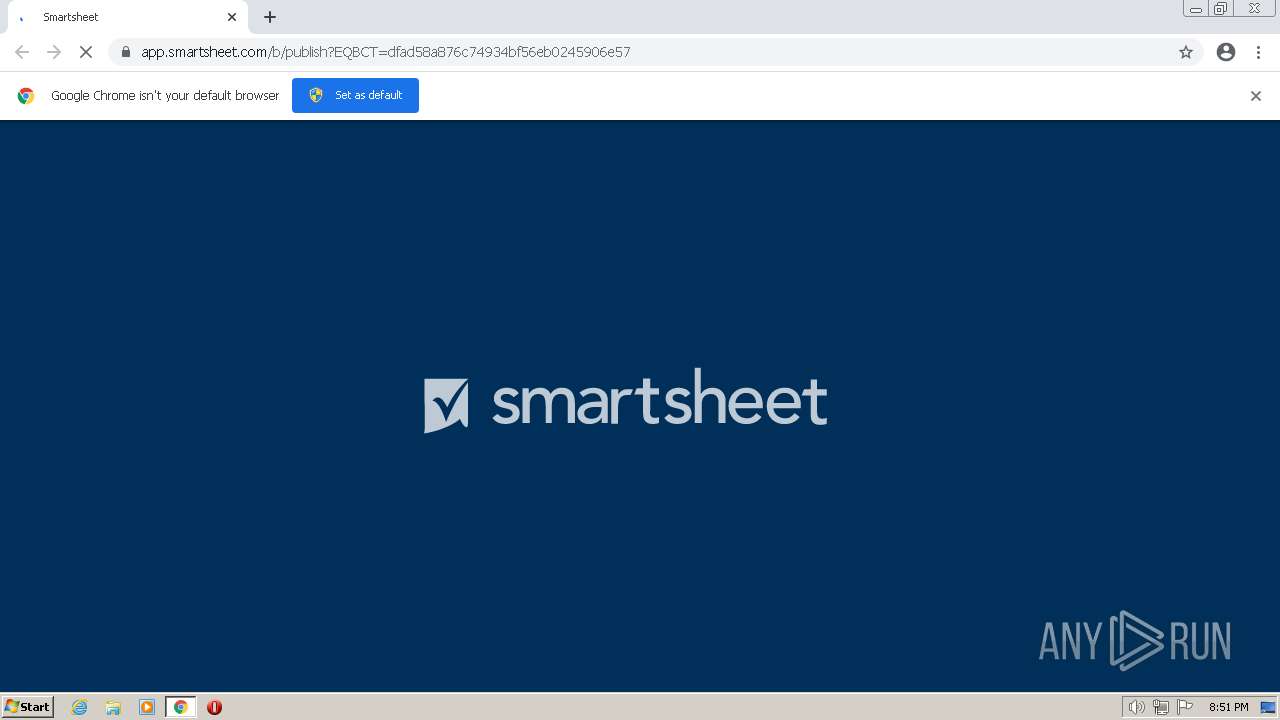Close the Smartsheet tab
The width and height of the screenshot is (1280, 720).
pos(232,17)
